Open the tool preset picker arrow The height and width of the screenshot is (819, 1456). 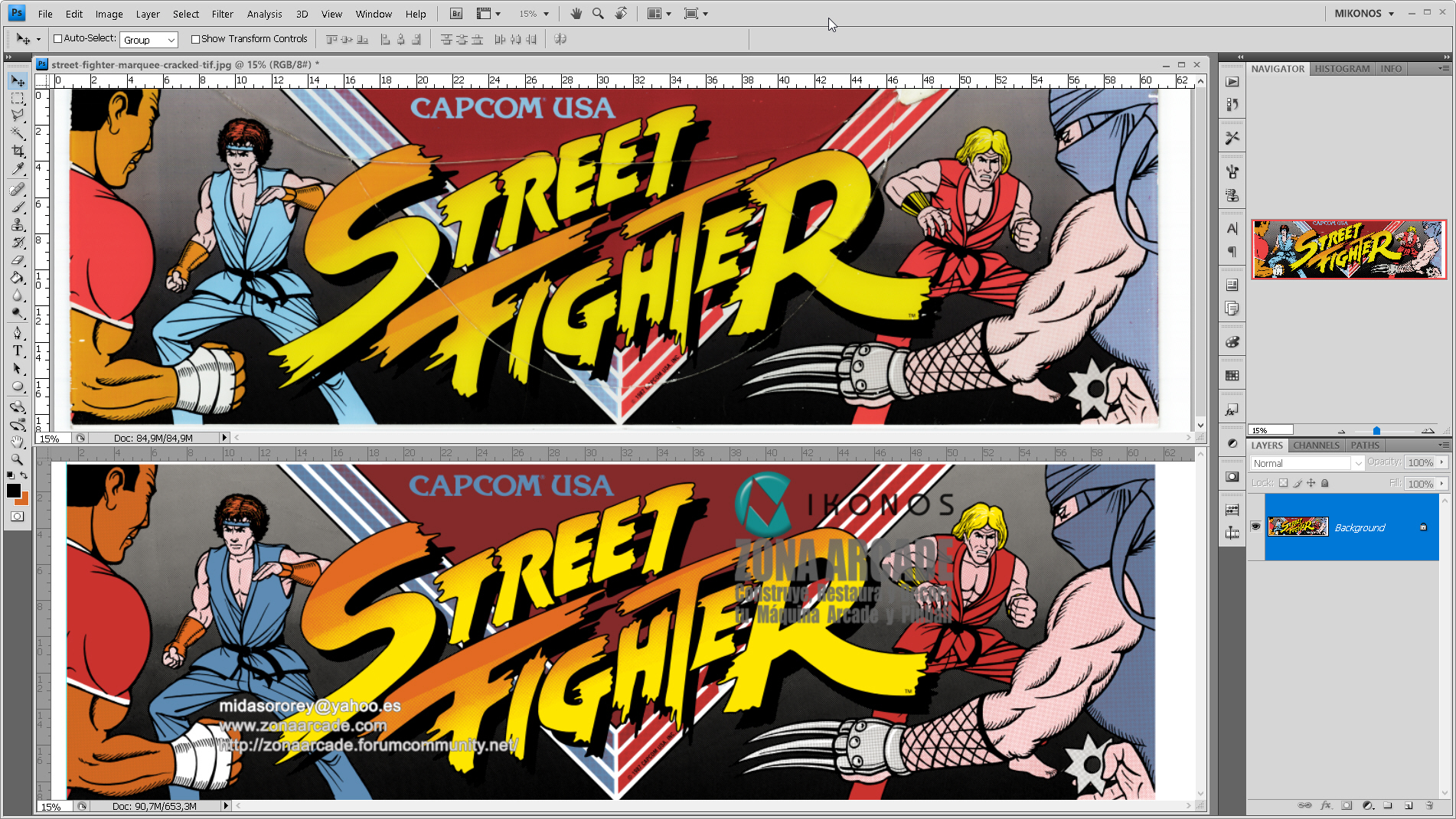(38, 39)
